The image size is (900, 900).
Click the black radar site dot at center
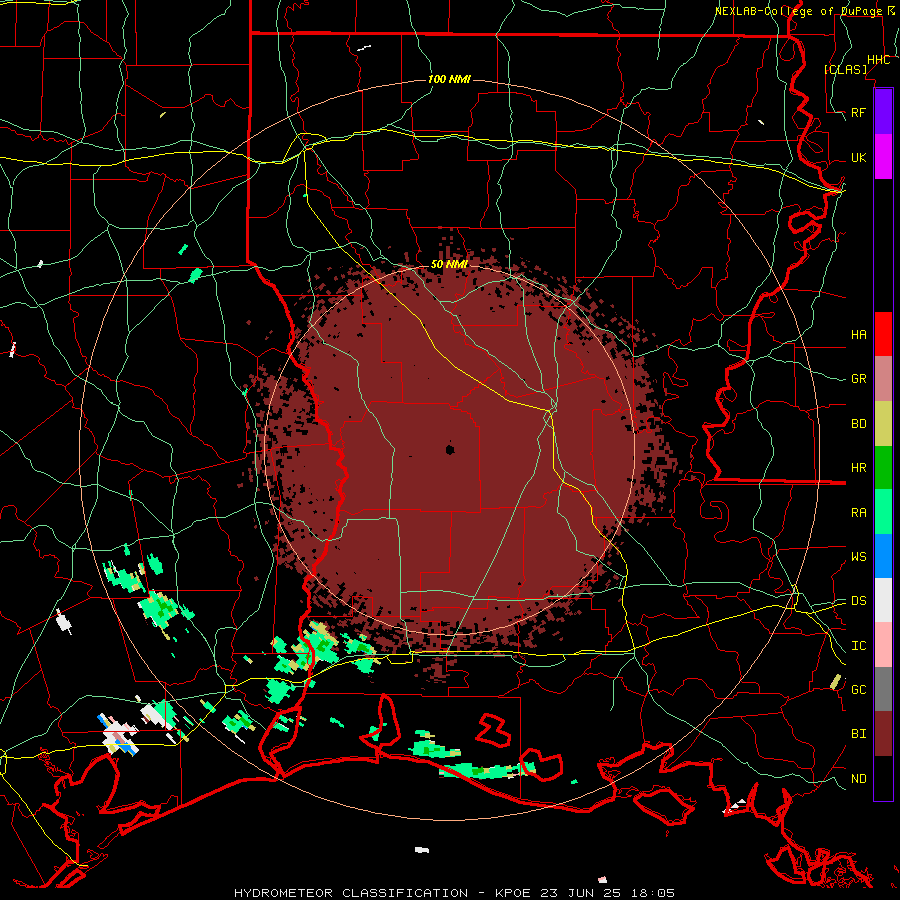coord(450,449)
